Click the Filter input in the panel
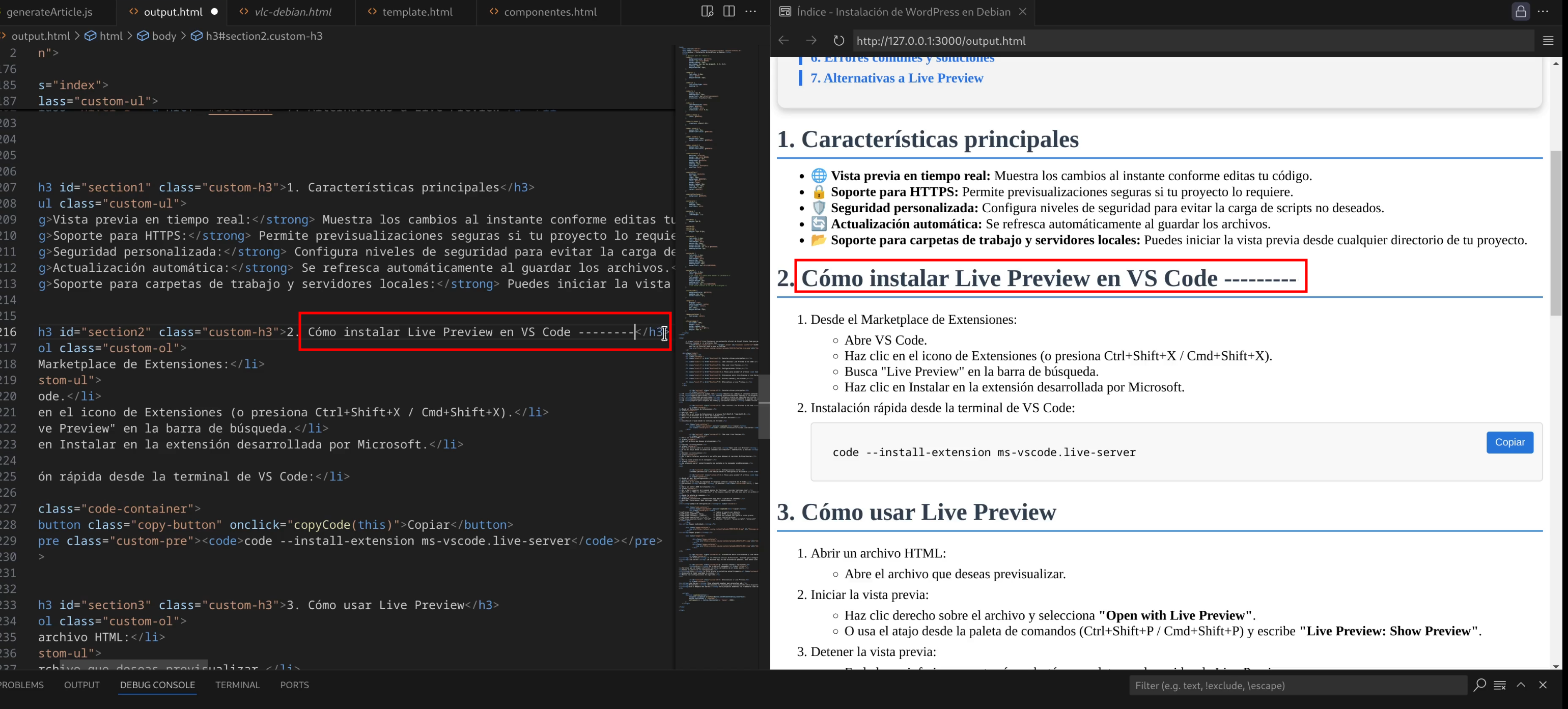Viewport: 1568px width, 709px height. point(1297,685)
